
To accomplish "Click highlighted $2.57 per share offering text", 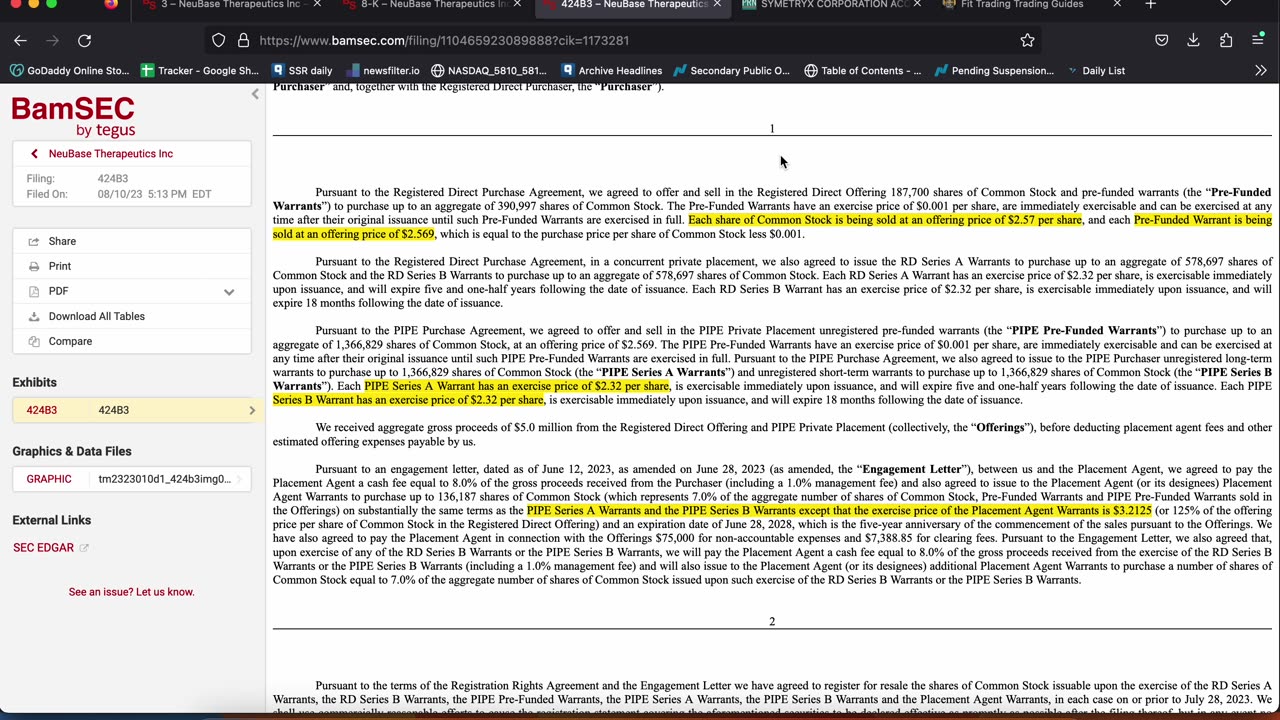I will pos(884,220).
